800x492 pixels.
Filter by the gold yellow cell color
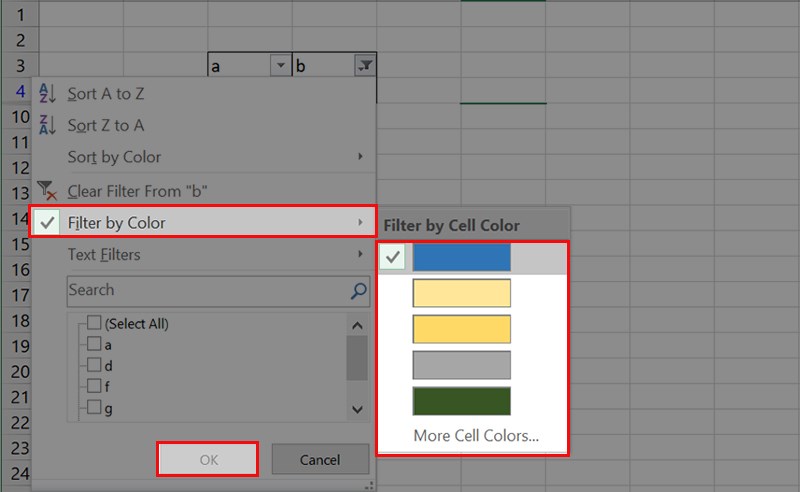[461, 329]
